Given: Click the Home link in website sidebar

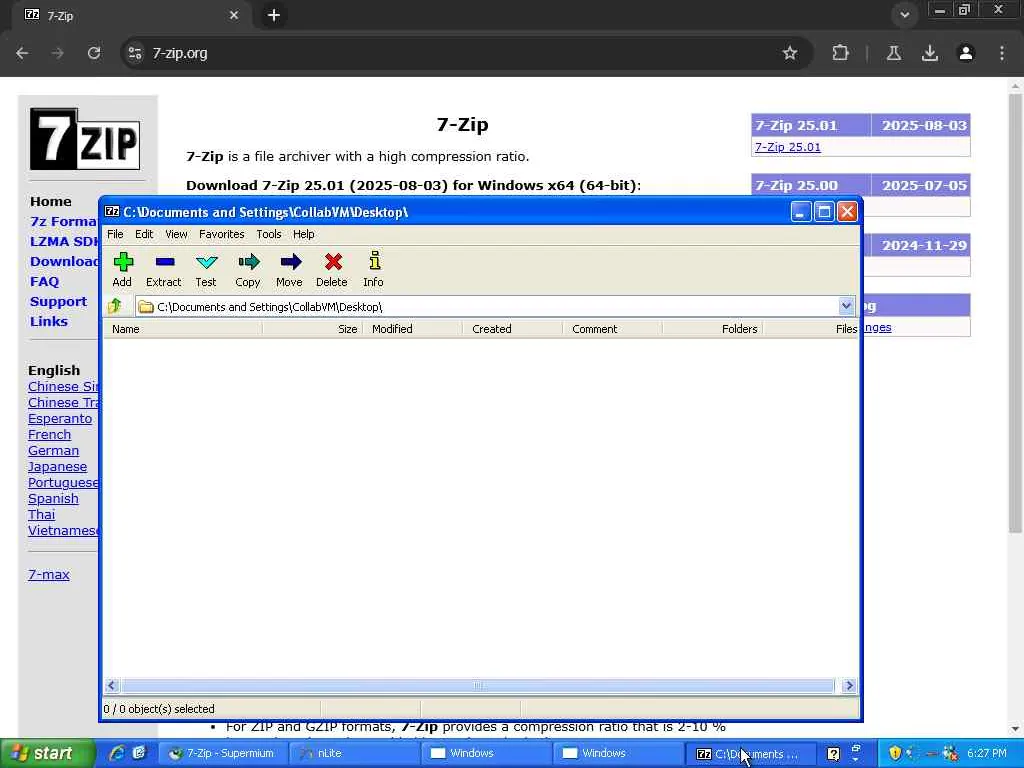Looking at the screenshot, I should [x=50, y=201].
